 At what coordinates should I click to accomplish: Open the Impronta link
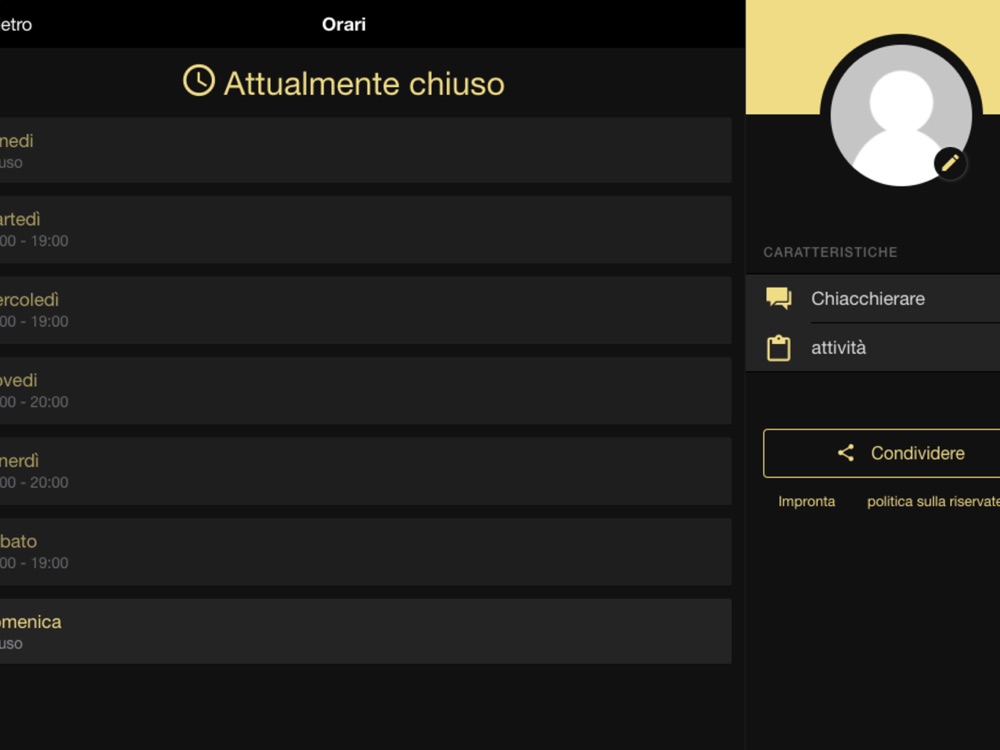click(806, 501)
